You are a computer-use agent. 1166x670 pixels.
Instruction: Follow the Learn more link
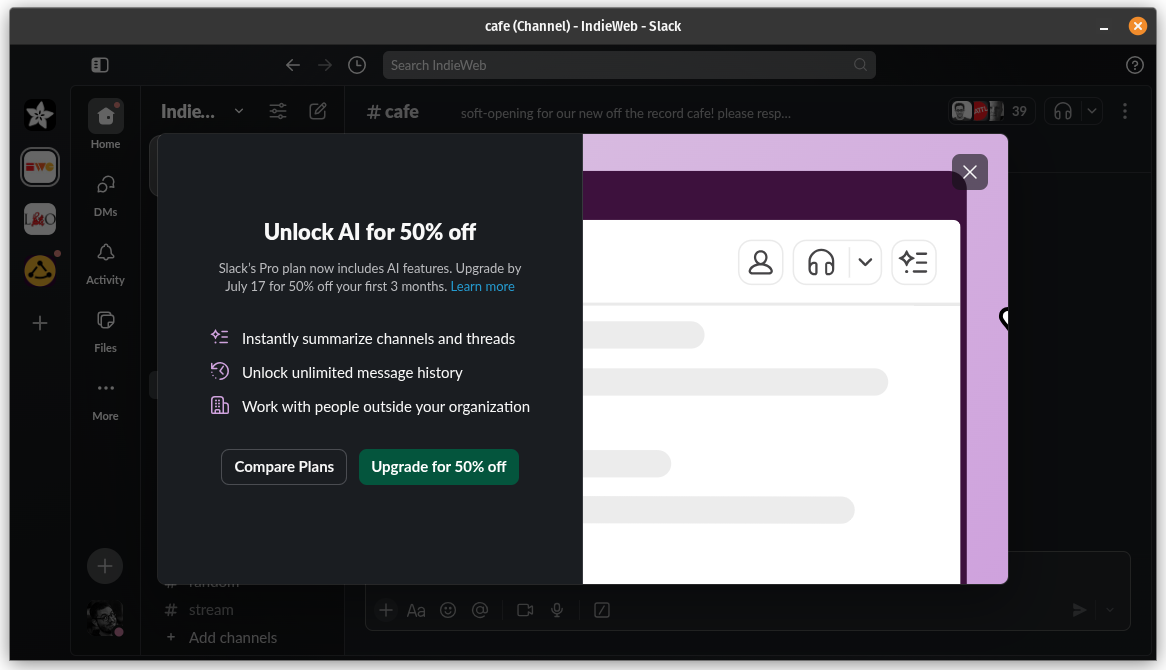483,286
